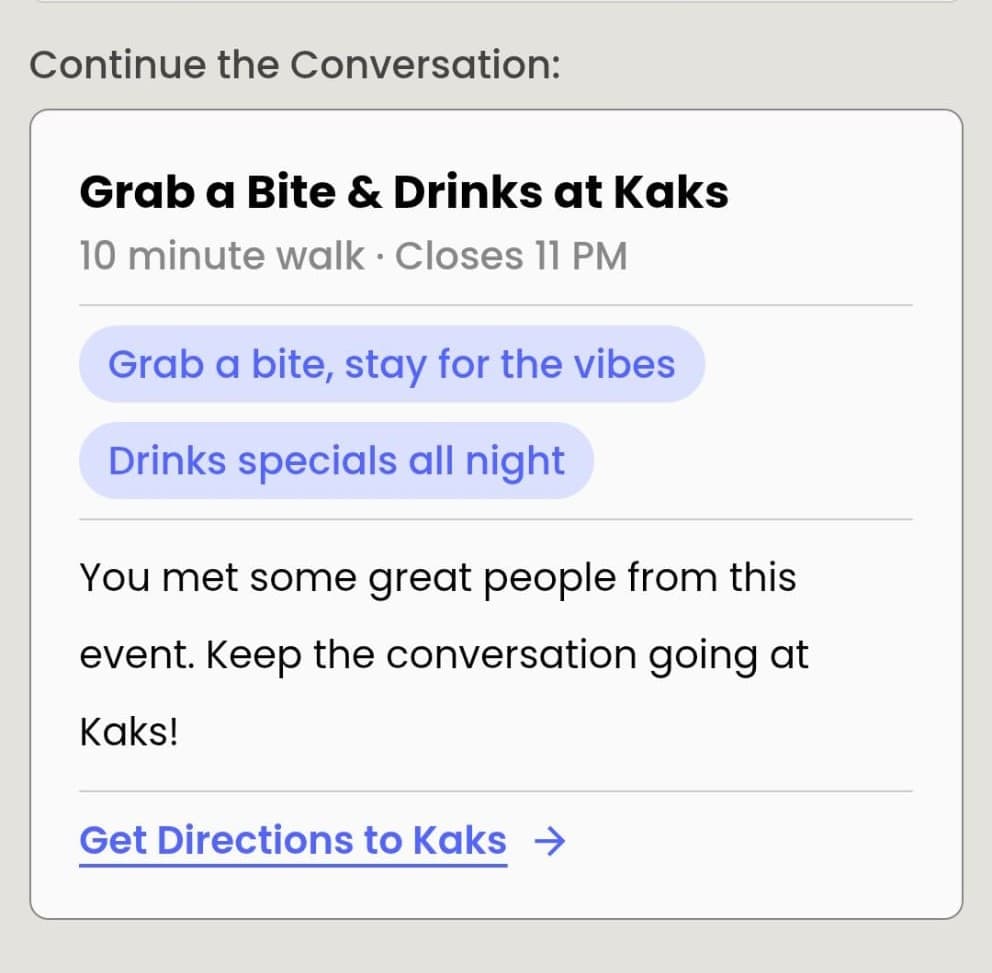This screenshot has height=973, width=992.
Task: Click the divider line below the walk time subtitle
Action: [495, 305]
